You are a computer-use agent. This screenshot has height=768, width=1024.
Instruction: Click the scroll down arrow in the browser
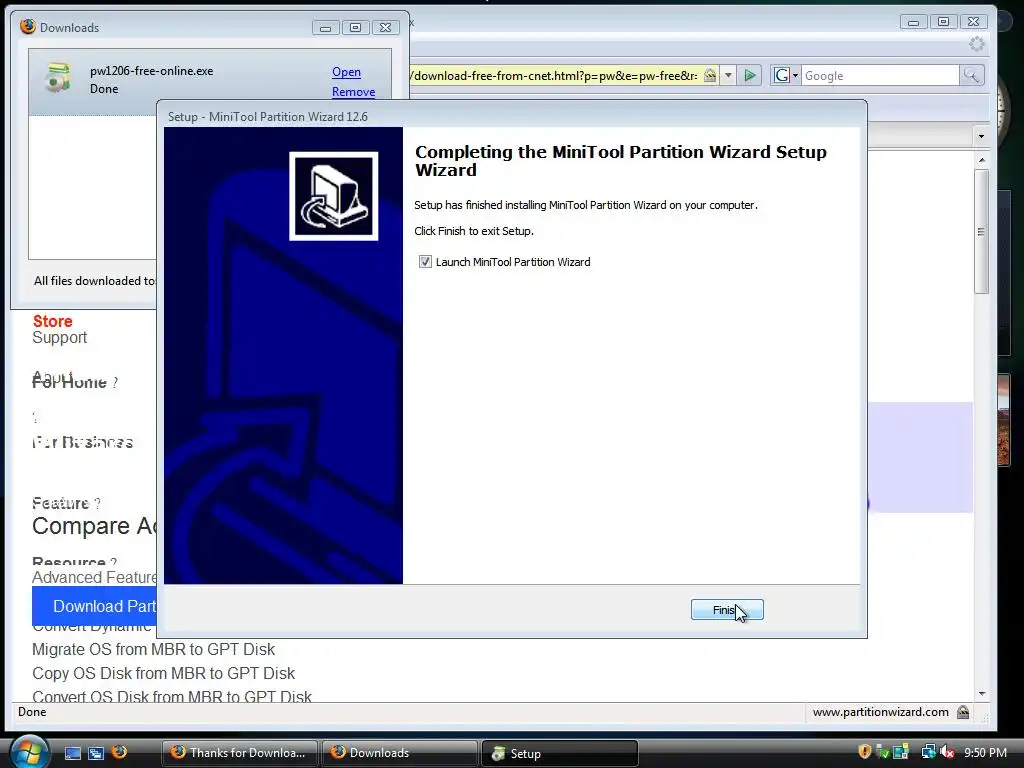(981, 694)
